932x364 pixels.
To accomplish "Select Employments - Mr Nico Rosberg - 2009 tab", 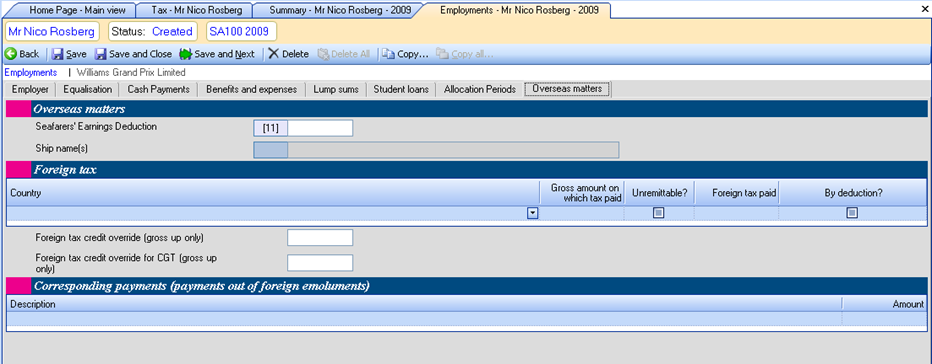I will tap(519, 10).
